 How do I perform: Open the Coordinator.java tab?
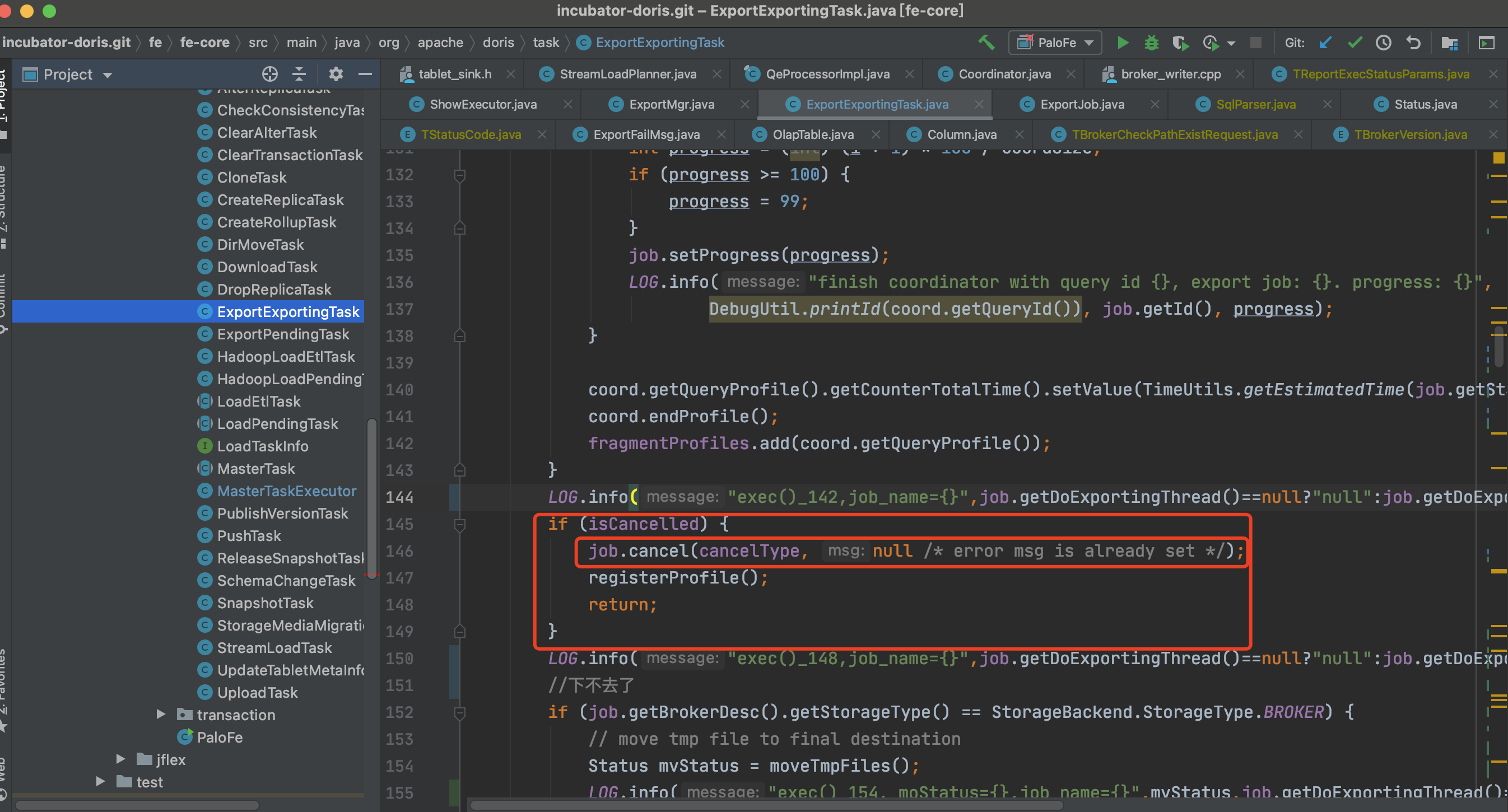1004,74
